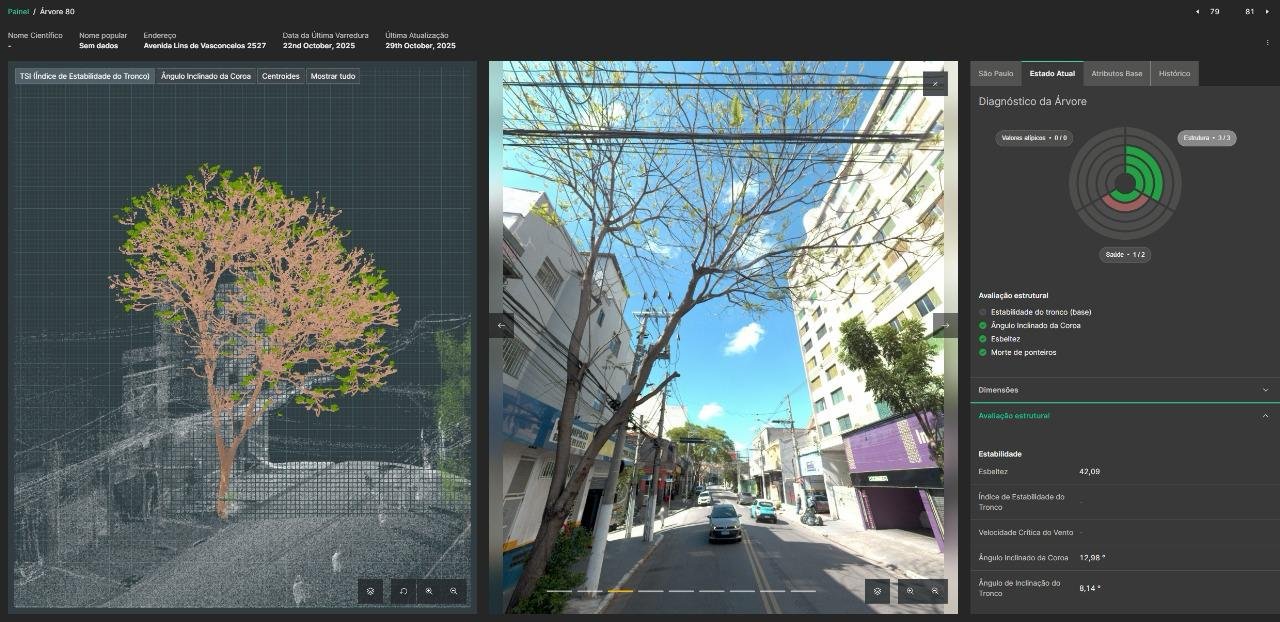The height and width of the screenshot is (622, 1280).
Task: Close the street photo viewer
Action: (x=935, y=84)
